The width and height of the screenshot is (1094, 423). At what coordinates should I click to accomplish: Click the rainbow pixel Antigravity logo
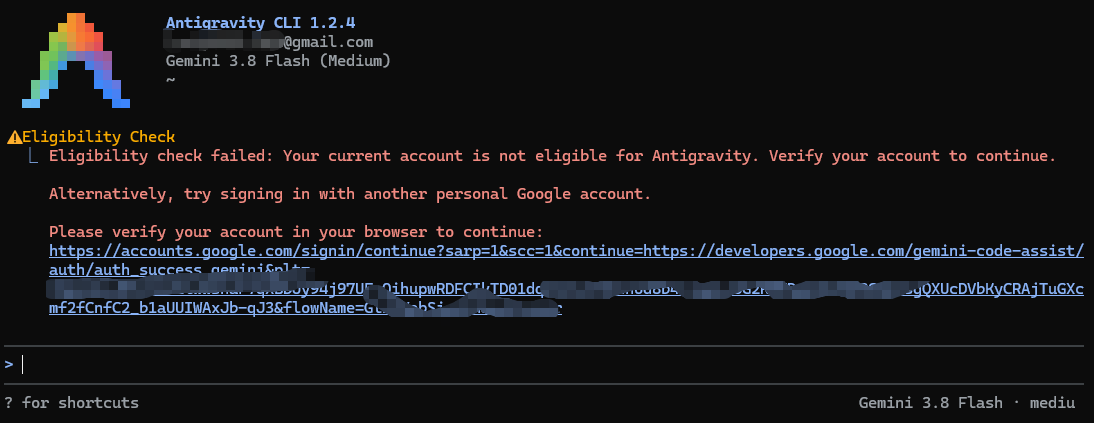coord(76,60)
